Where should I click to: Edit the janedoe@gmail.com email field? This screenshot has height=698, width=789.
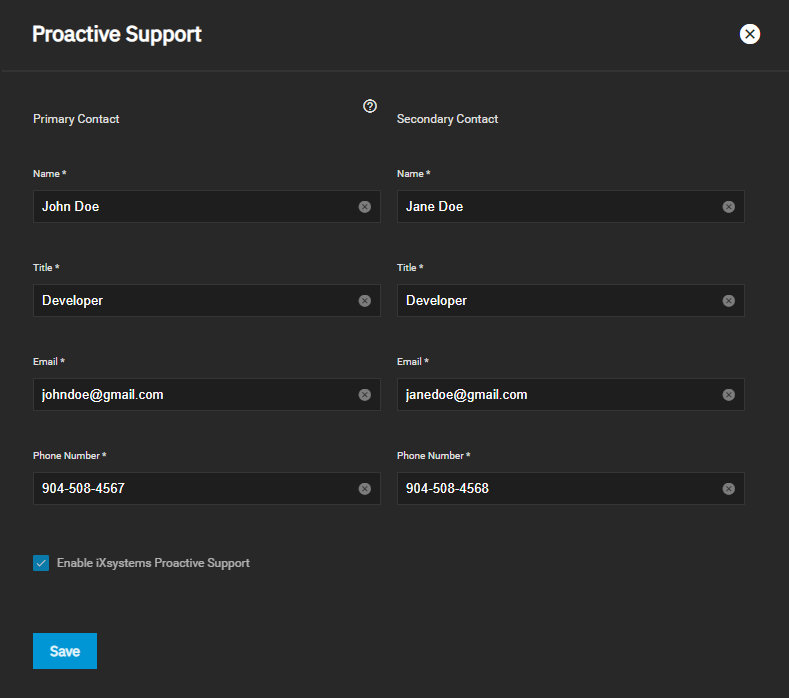click(555, 395)
